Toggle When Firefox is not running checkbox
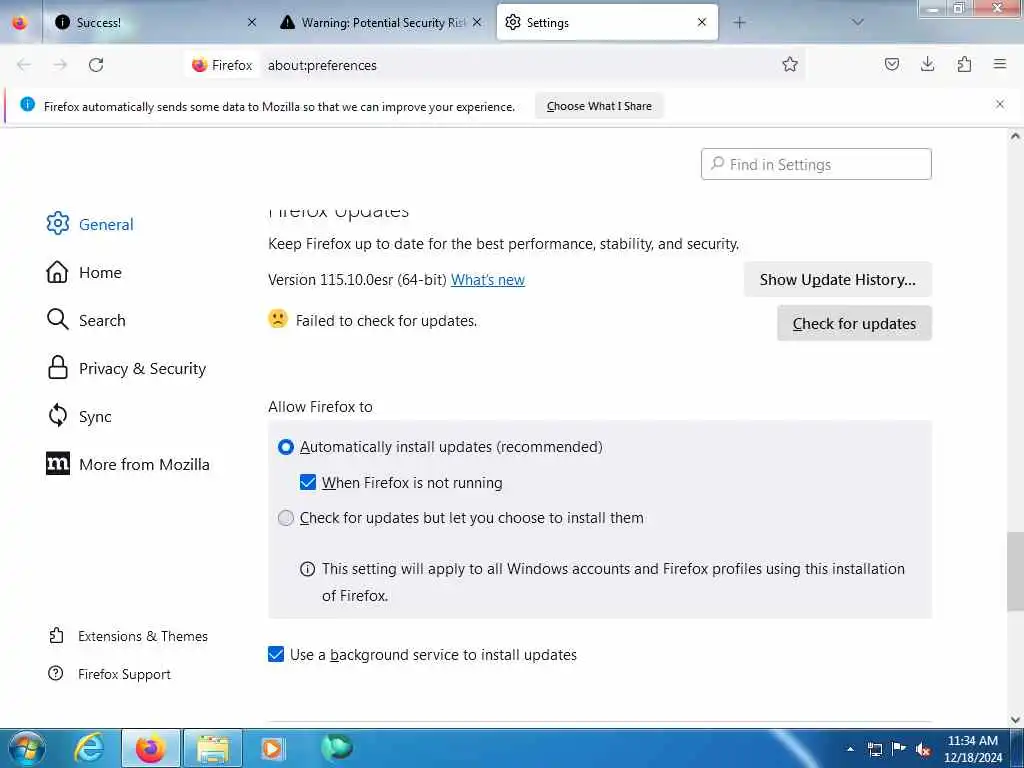 308,483
